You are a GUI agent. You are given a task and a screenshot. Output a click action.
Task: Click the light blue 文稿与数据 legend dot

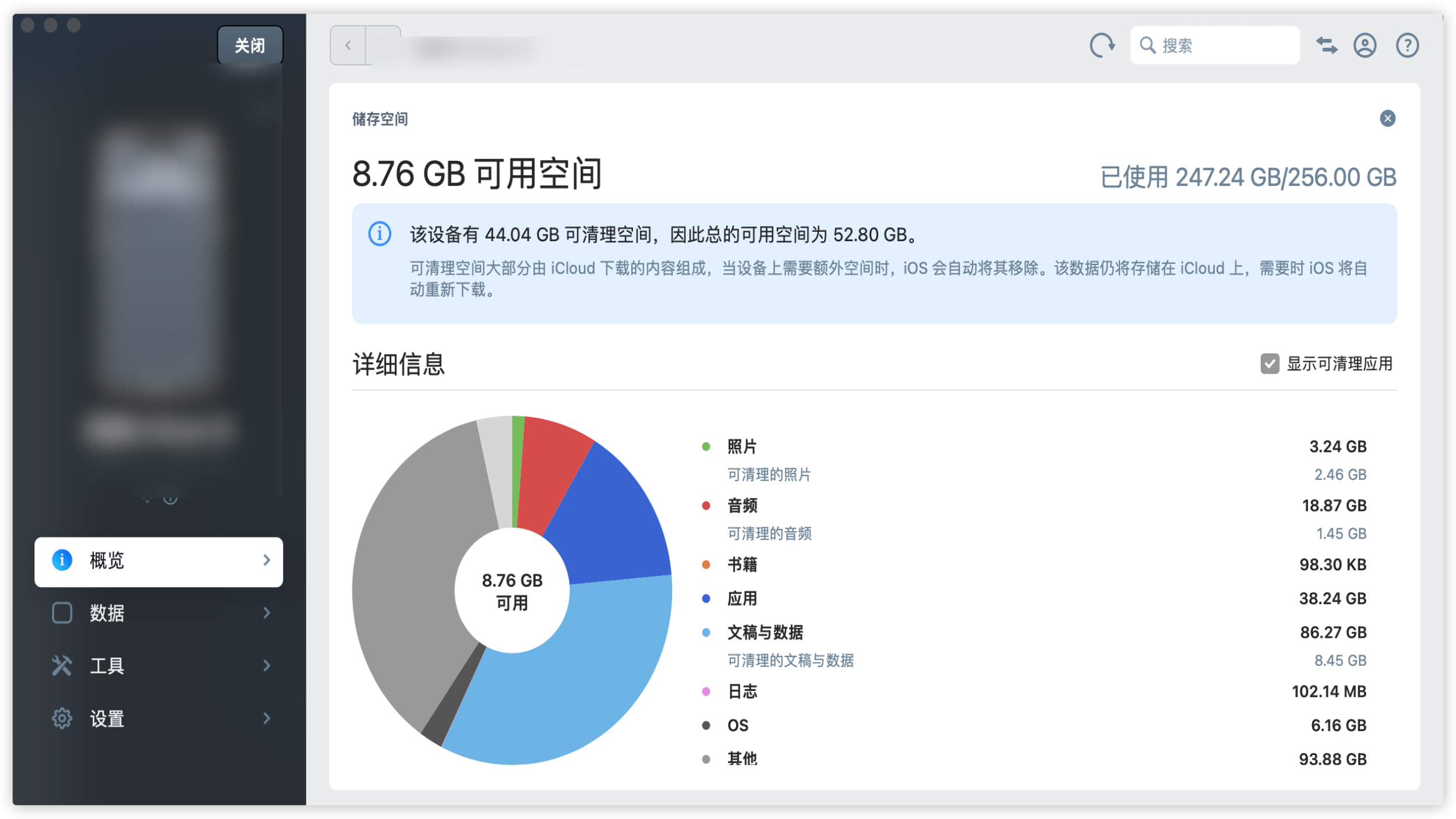[706, 633]
